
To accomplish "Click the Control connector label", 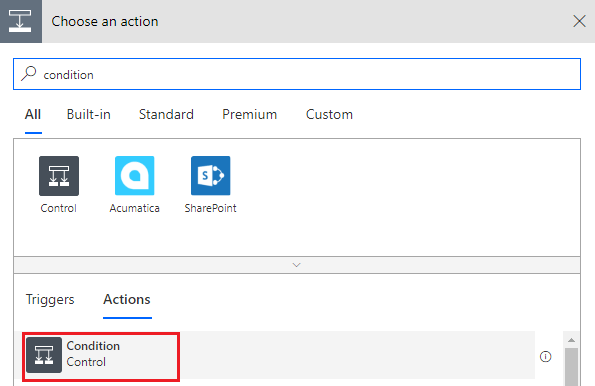I will click(x=58, y=208).
